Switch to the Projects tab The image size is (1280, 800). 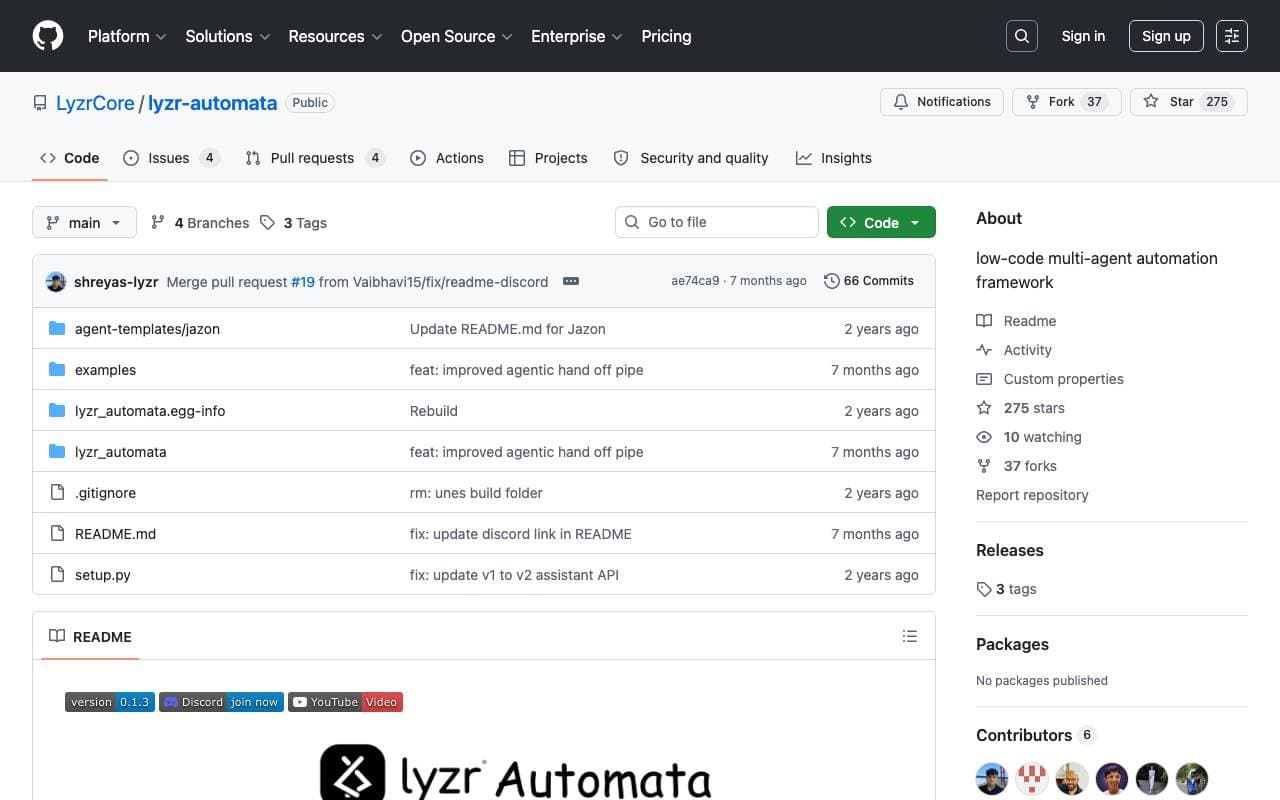point(548,158)
